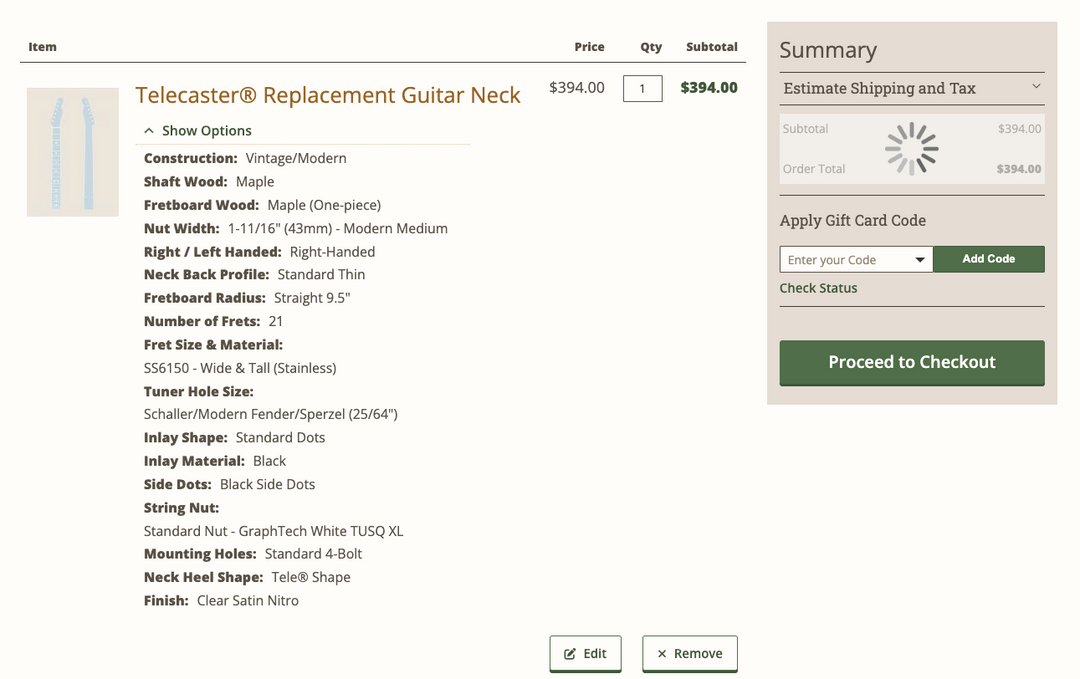The width and height of the screenshot is (1080, 679).
Task: Click the caret icon next to Show Options
Action: tap(149, 130)
